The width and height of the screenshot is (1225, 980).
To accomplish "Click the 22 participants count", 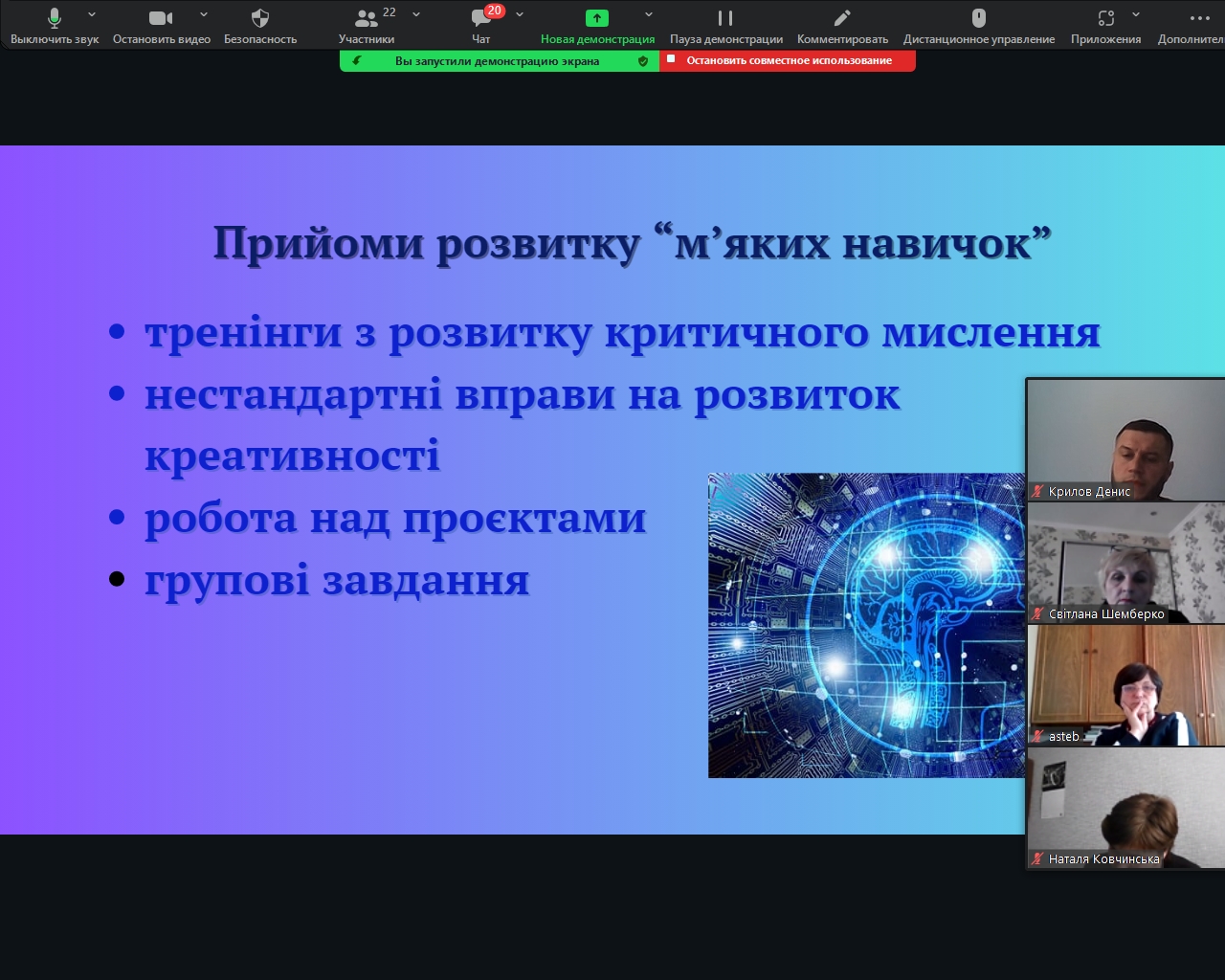I will pos(390,12).
